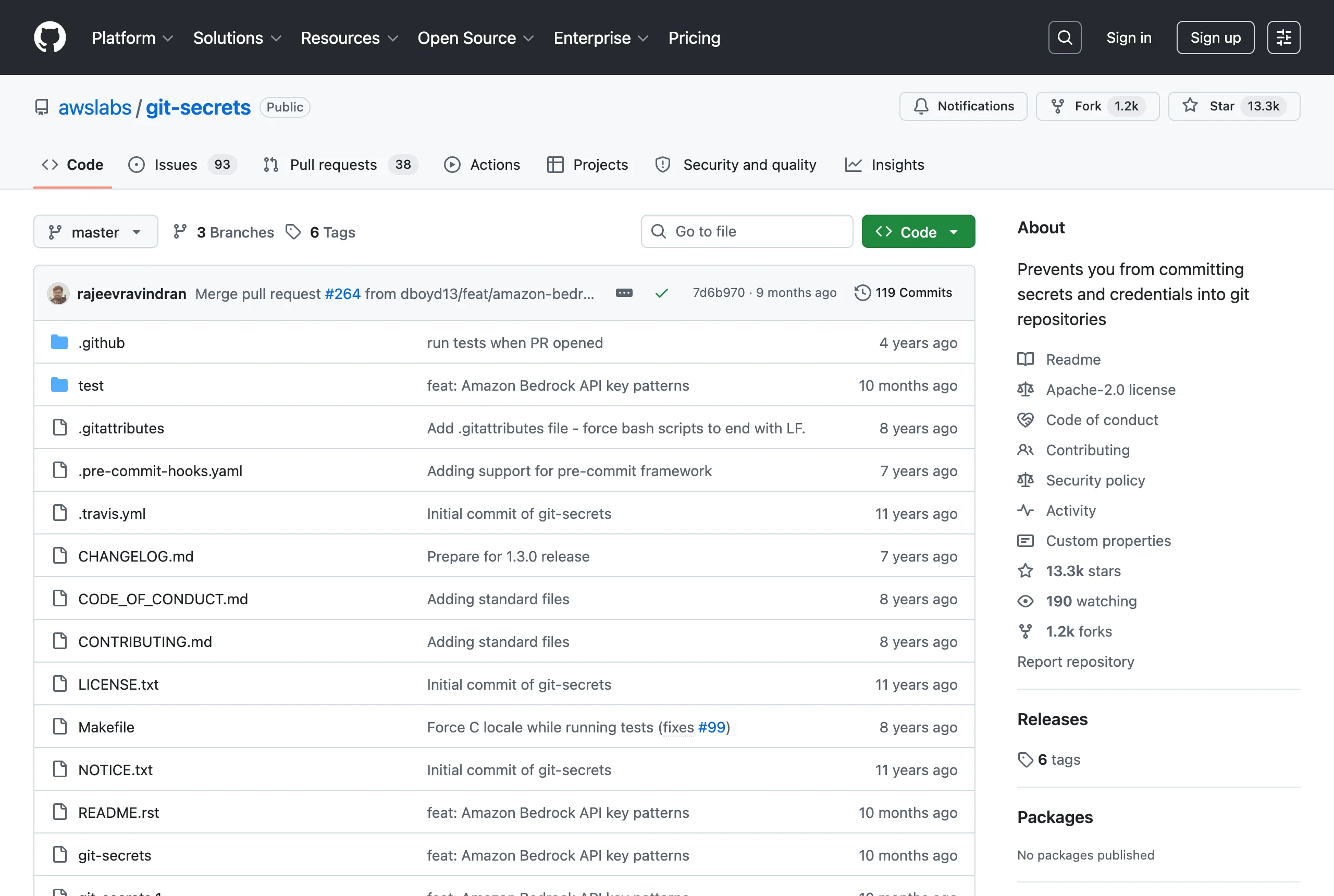Expand the Resources menu

[349, 38]
